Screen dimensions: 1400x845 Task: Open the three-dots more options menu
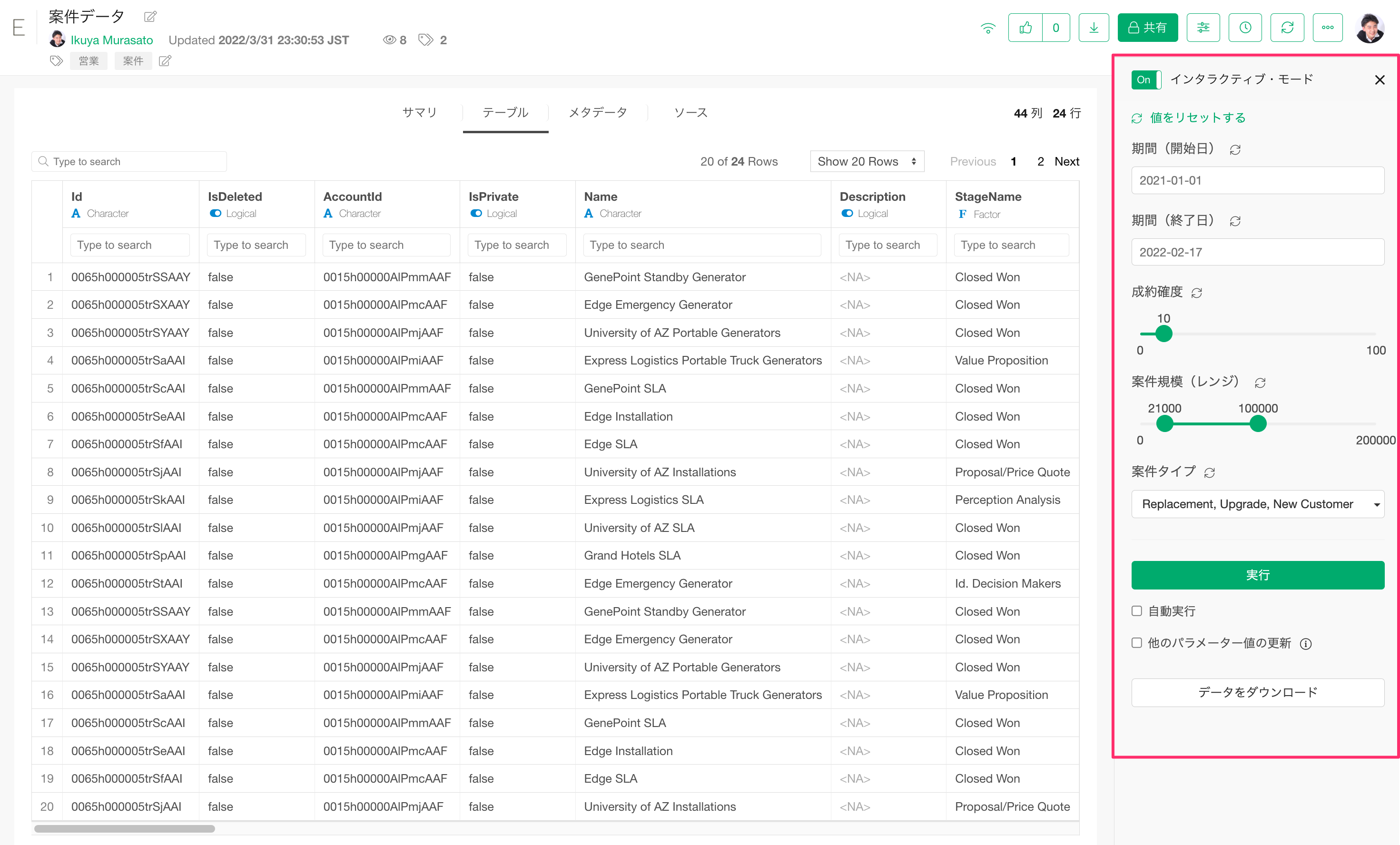click(x=1327, y=27)
